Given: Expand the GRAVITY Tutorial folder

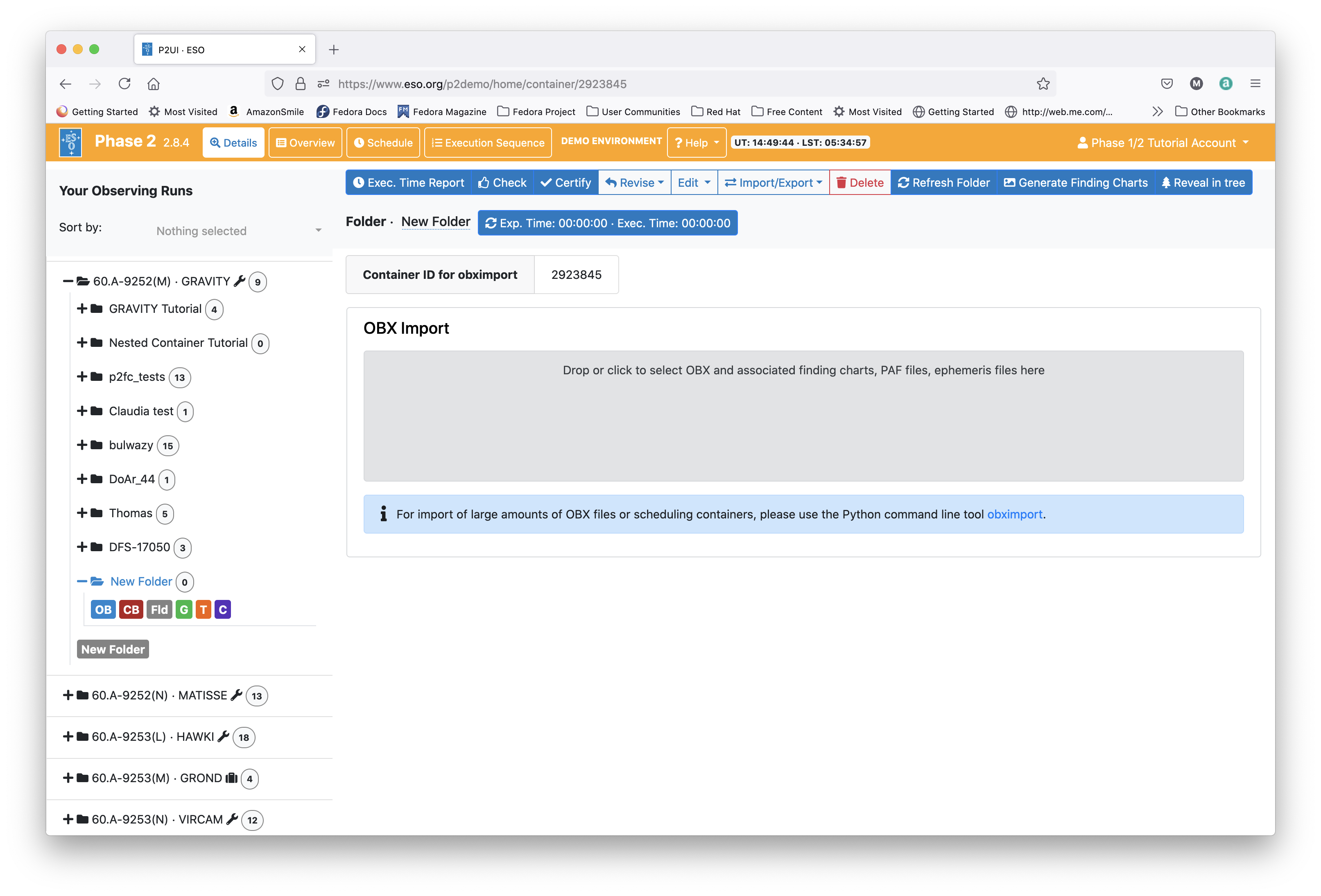Looking at the screenshot, I should [82, 309].
